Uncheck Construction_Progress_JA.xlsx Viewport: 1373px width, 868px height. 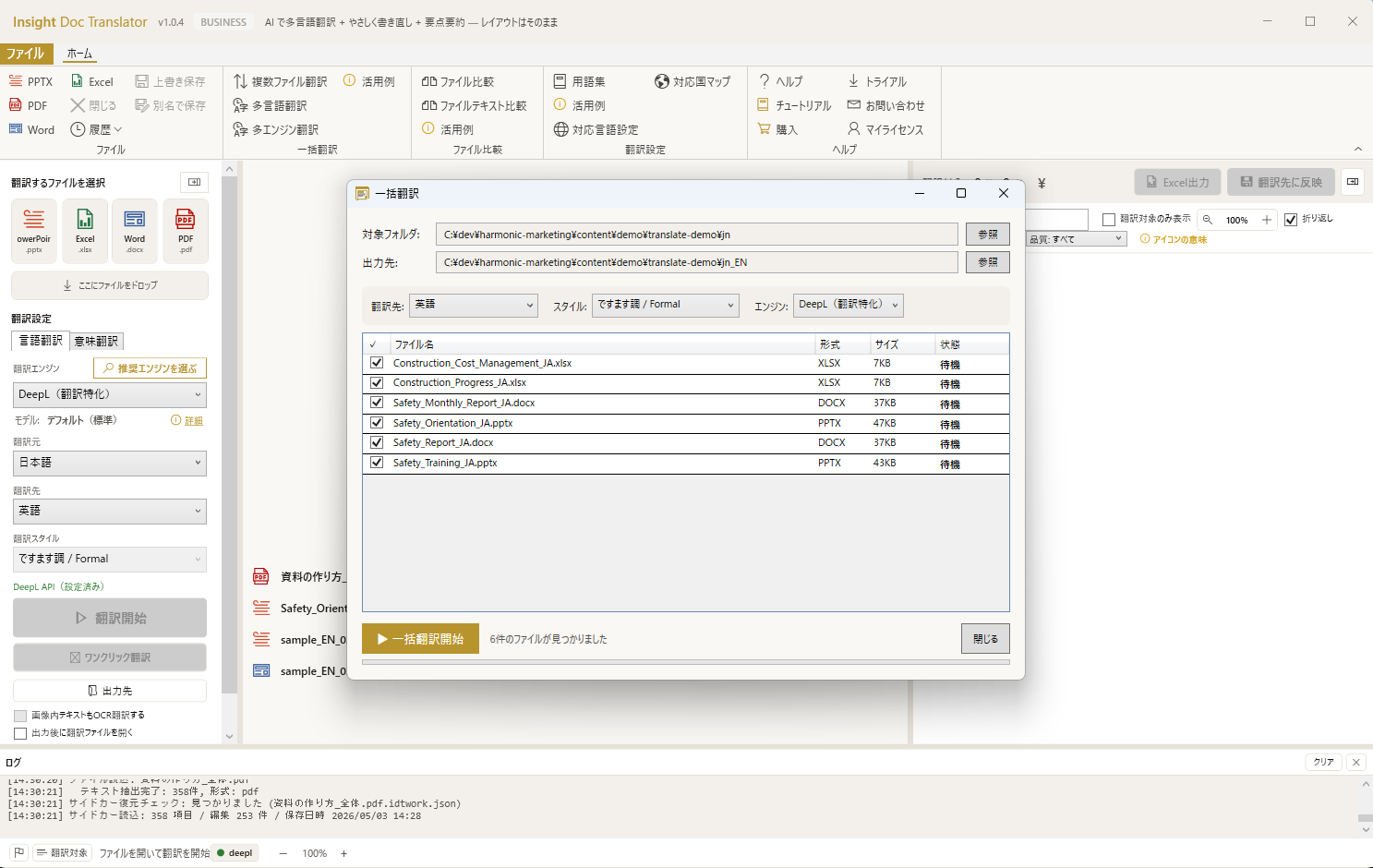coord(377,382)
